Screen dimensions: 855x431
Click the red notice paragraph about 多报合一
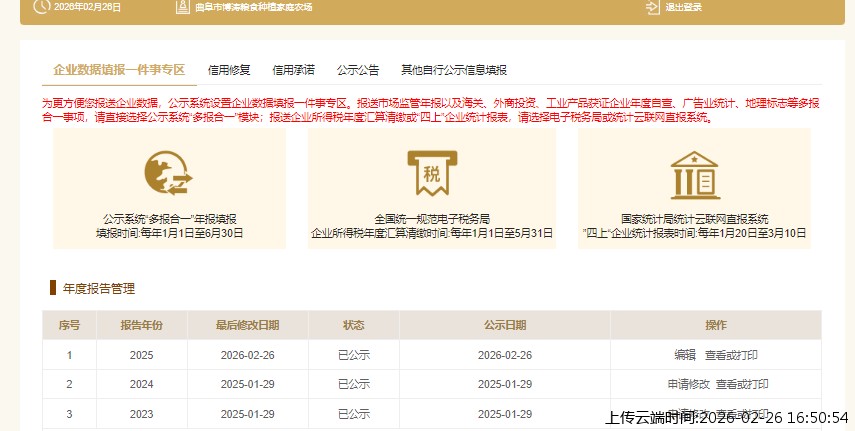[x=431, y=110]
